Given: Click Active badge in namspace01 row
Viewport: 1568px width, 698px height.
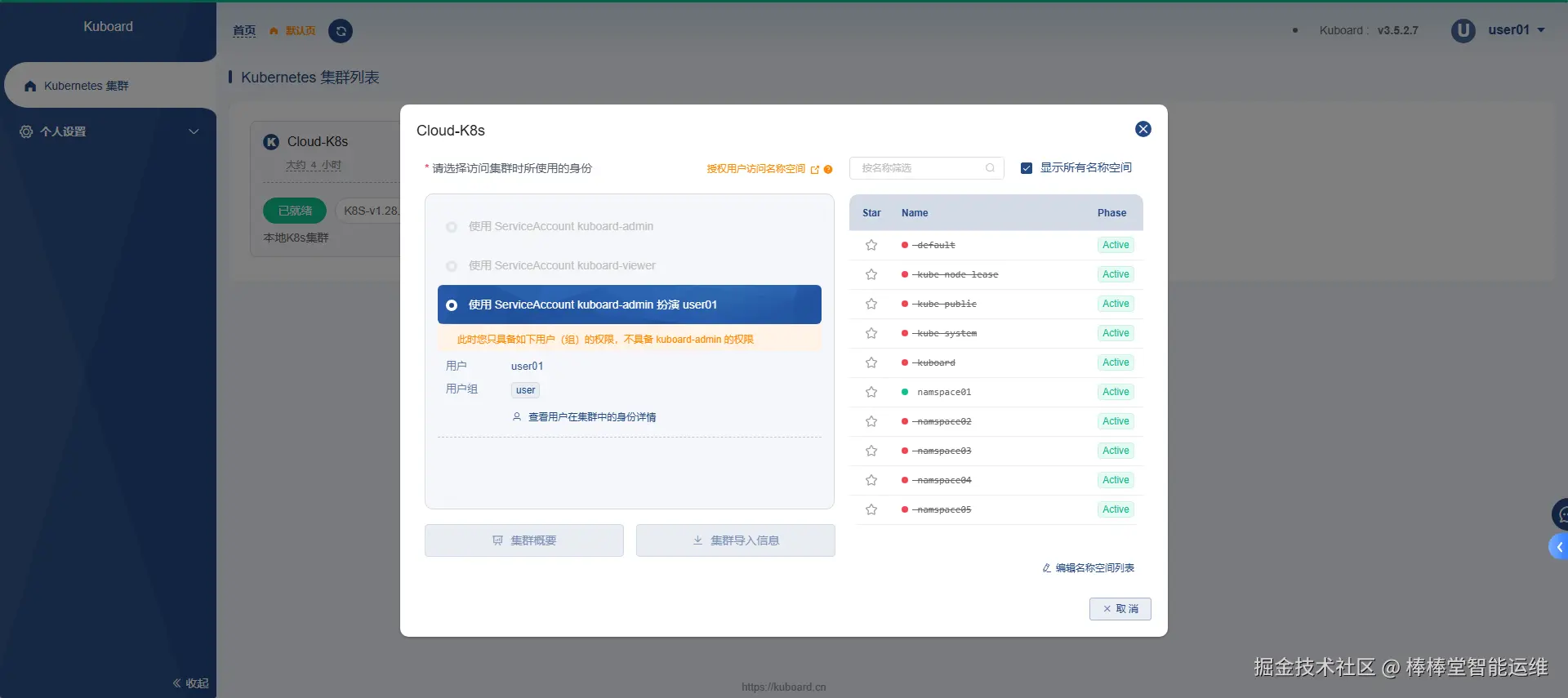Looking at the screenshot, I should pos(1116,392).
